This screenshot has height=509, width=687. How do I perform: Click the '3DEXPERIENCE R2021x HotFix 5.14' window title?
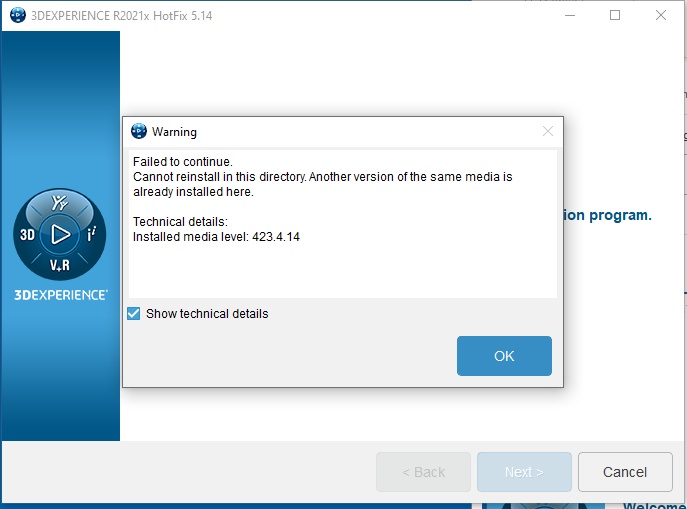pyautogui.click(x=121, y=16)
